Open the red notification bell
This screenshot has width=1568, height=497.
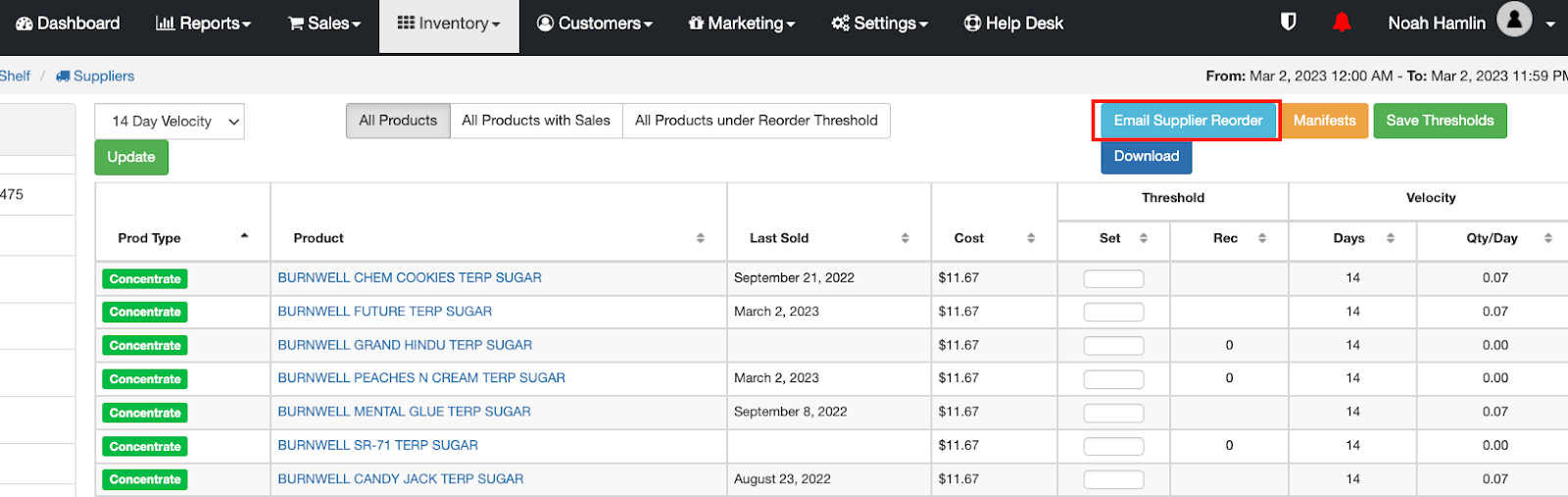tap(1342, 22)
